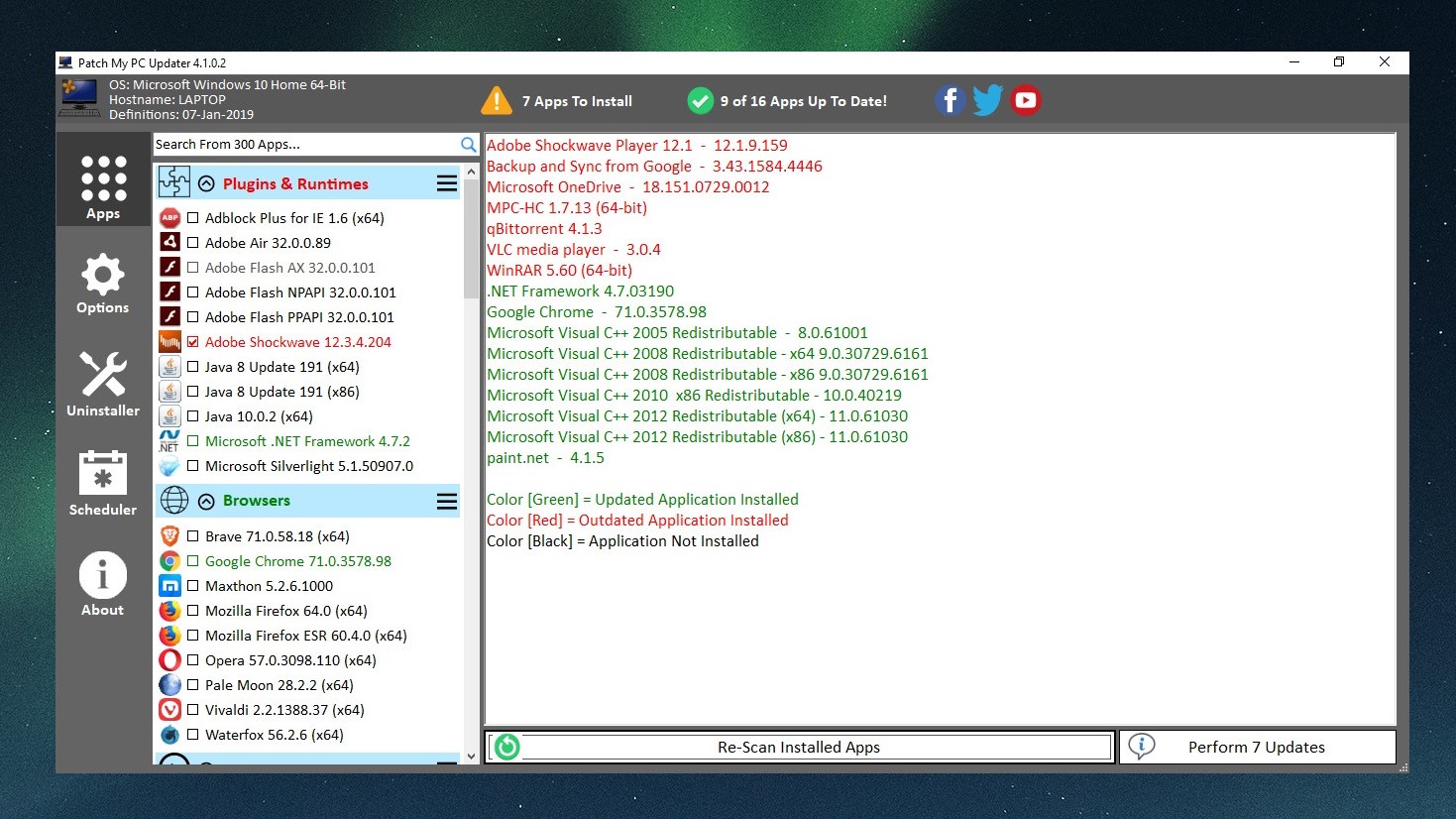This screenshot has width=1456, height=819.
Task: Click the info bubble icon beside Perform 7 Updates
Action: (1142, 747)
